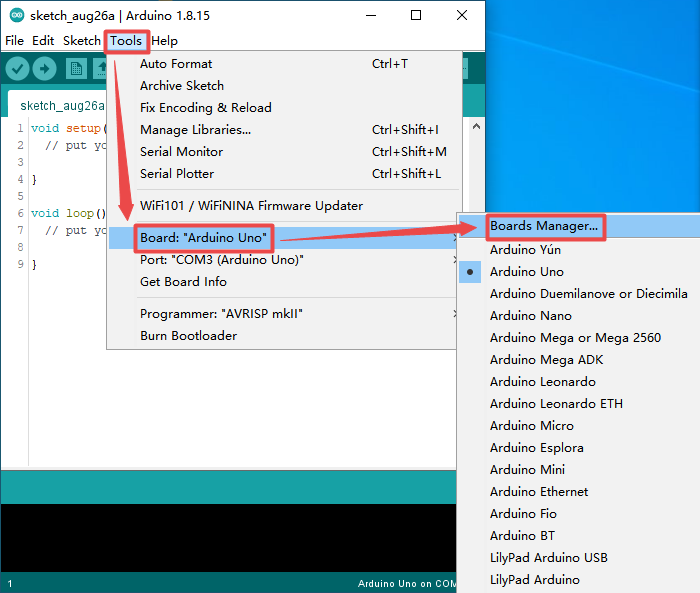Click the "void setup" code line
The height and width of the screenshot is (593, 700).
[x=69, y=129]
